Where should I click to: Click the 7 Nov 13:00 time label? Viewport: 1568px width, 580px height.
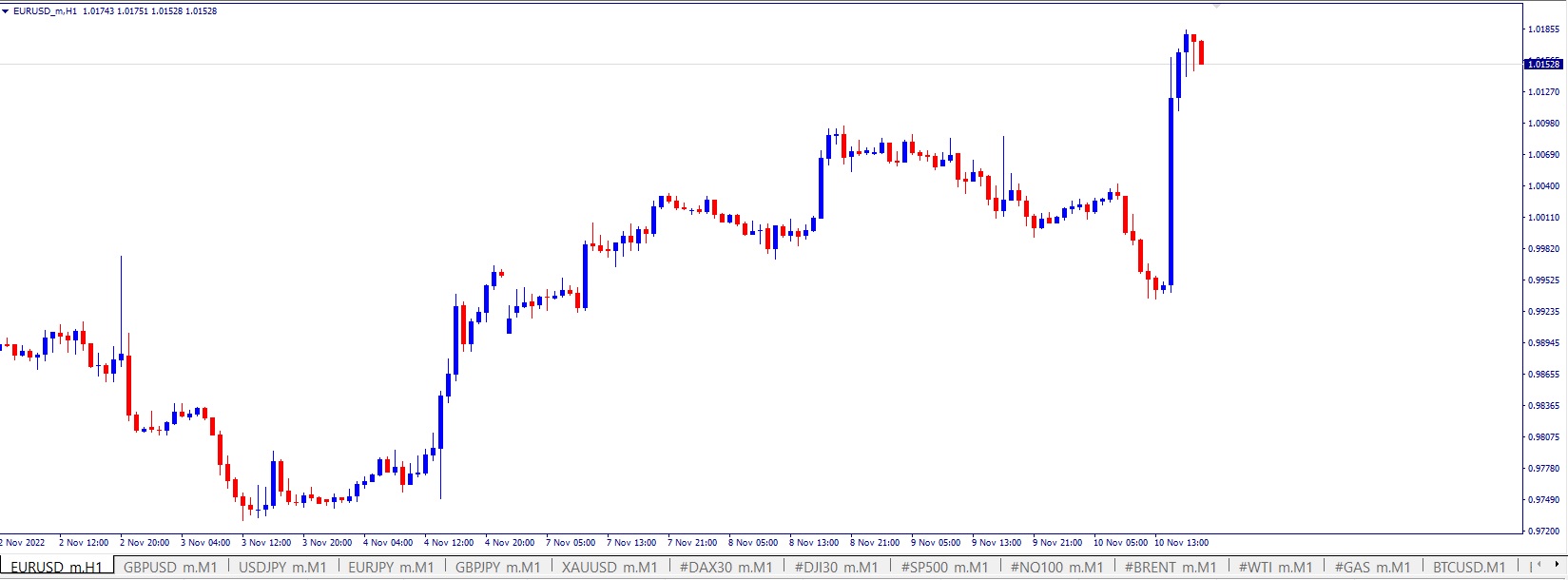coord(631,543)
